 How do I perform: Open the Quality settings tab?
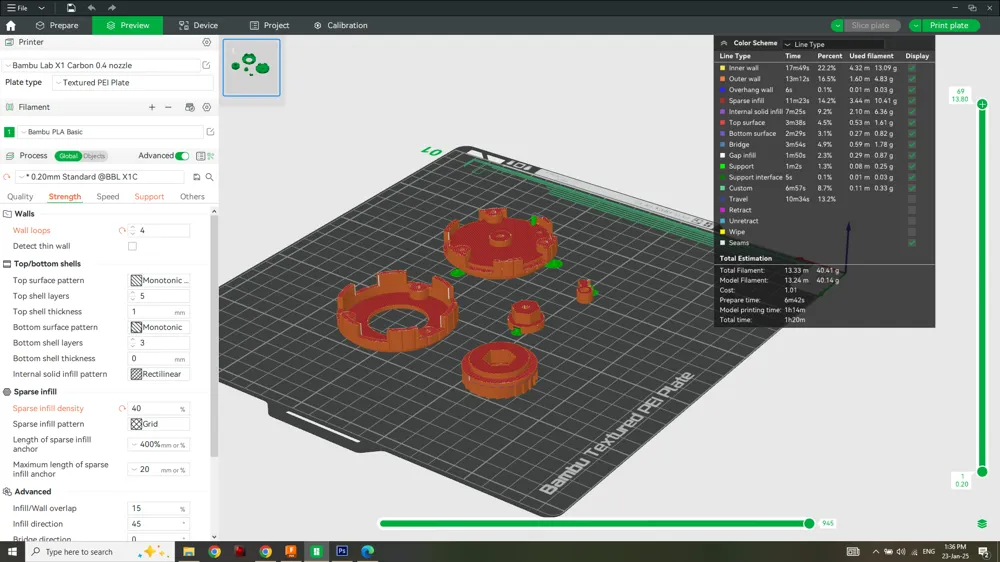coord(20,196)
